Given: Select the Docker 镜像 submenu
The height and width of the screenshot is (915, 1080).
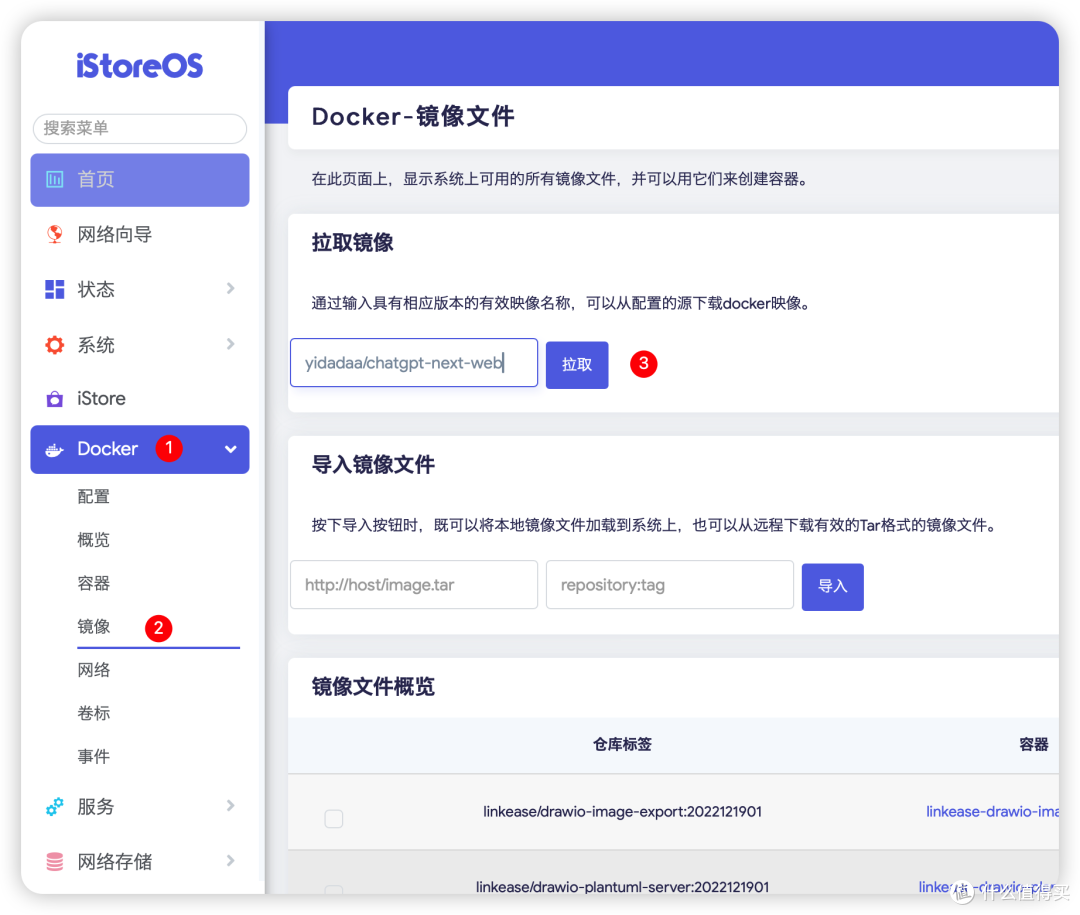Looking at the screenshot, I should coord(94,627).
